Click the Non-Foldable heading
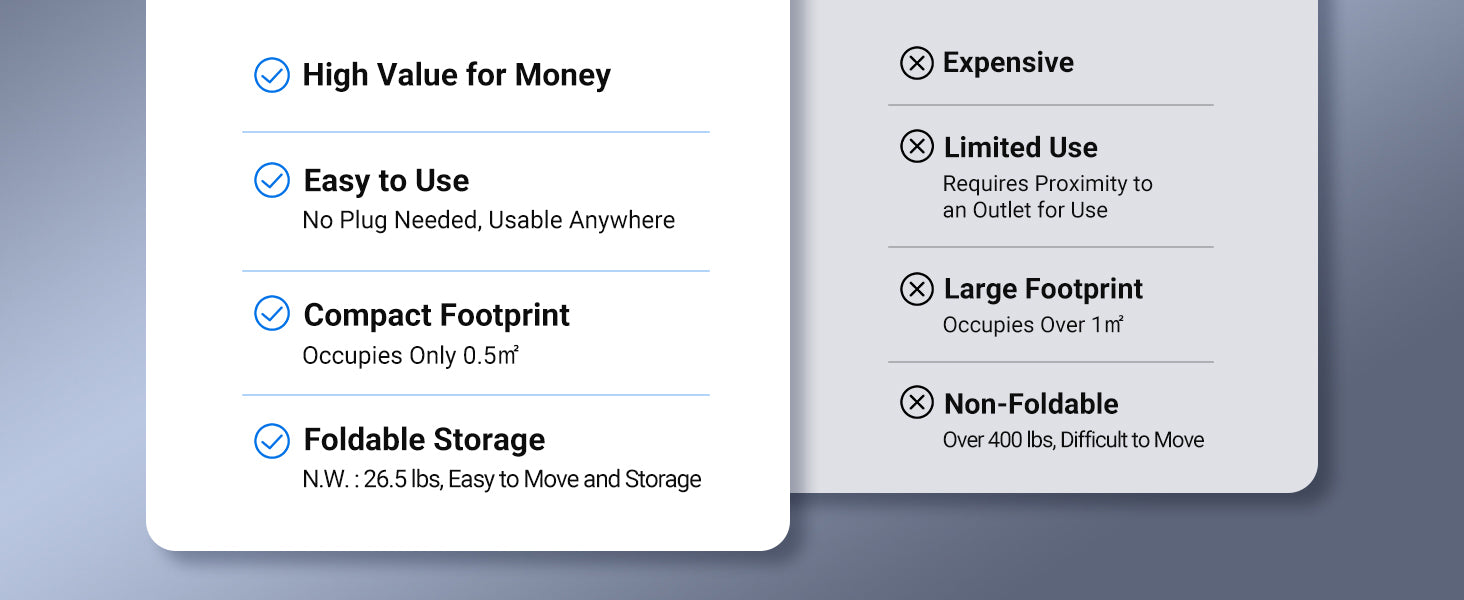Viewport: 1464px width, 600px height. (x=1031, y=404)
